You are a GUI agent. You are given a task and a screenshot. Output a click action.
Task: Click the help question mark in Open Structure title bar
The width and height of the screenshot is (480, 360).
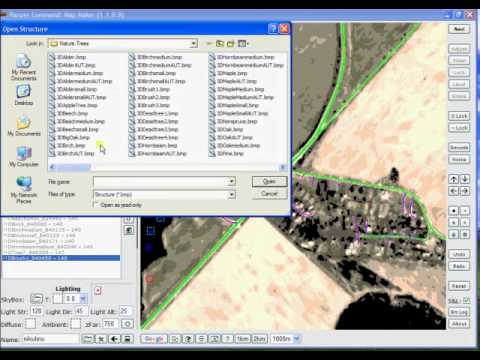point(272,29)
